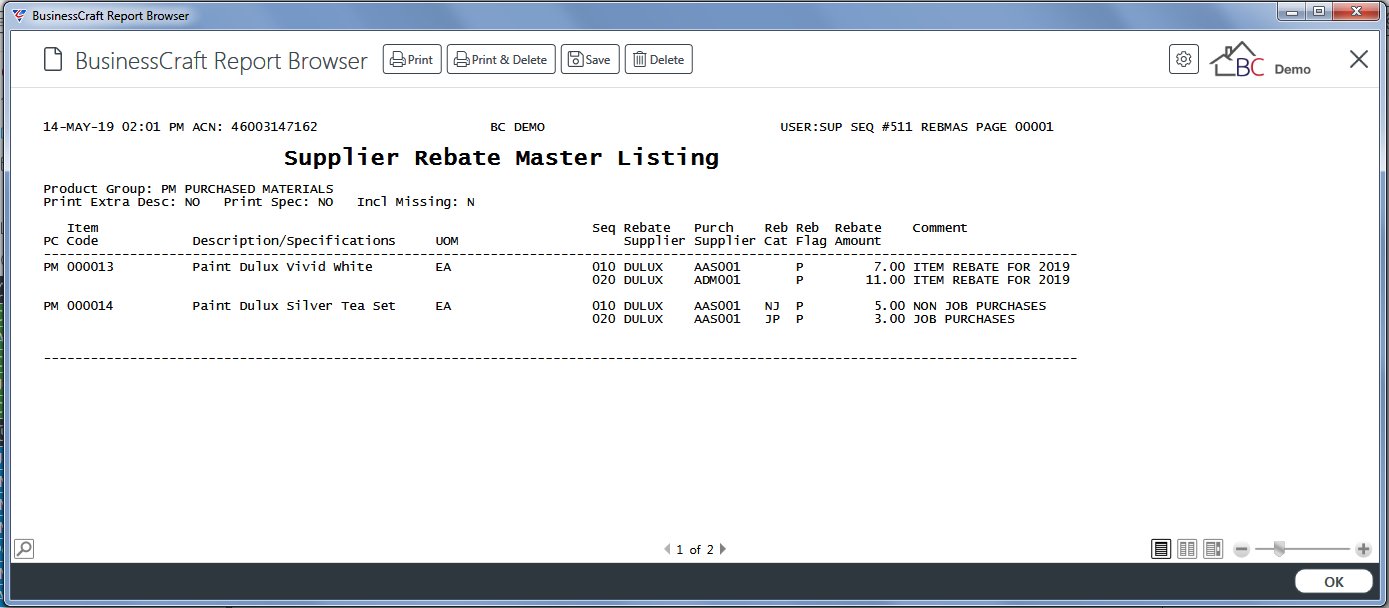1389x608 pixels.
Task: Click the '1 of 2' page indicator
Action: pyautogui.click(x=695, y=549)
